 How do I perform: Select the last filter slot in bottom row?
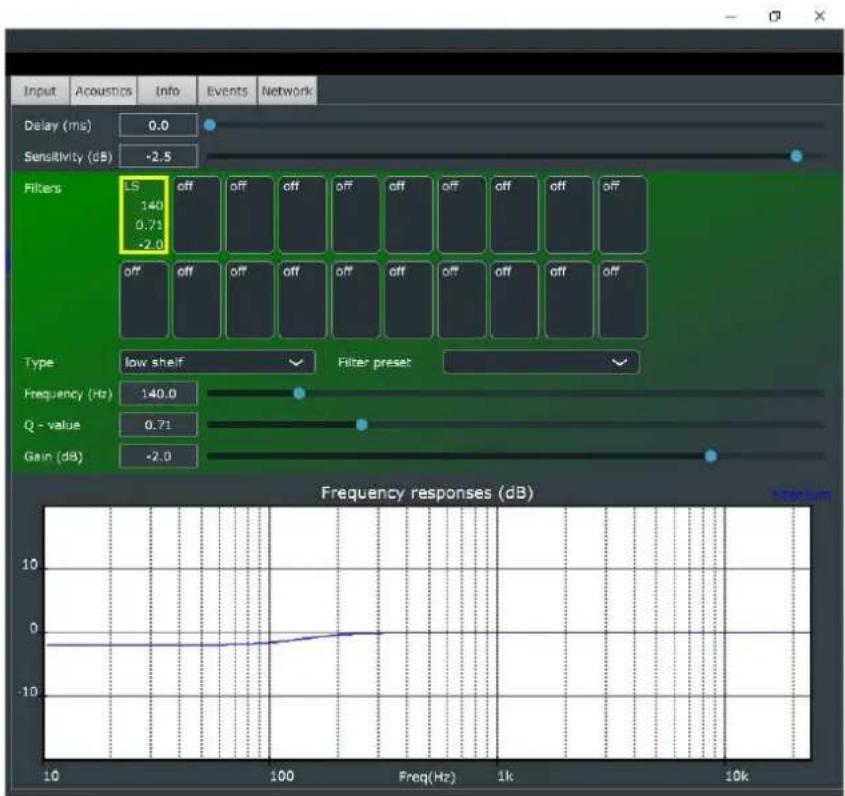(x=622, y=300)
